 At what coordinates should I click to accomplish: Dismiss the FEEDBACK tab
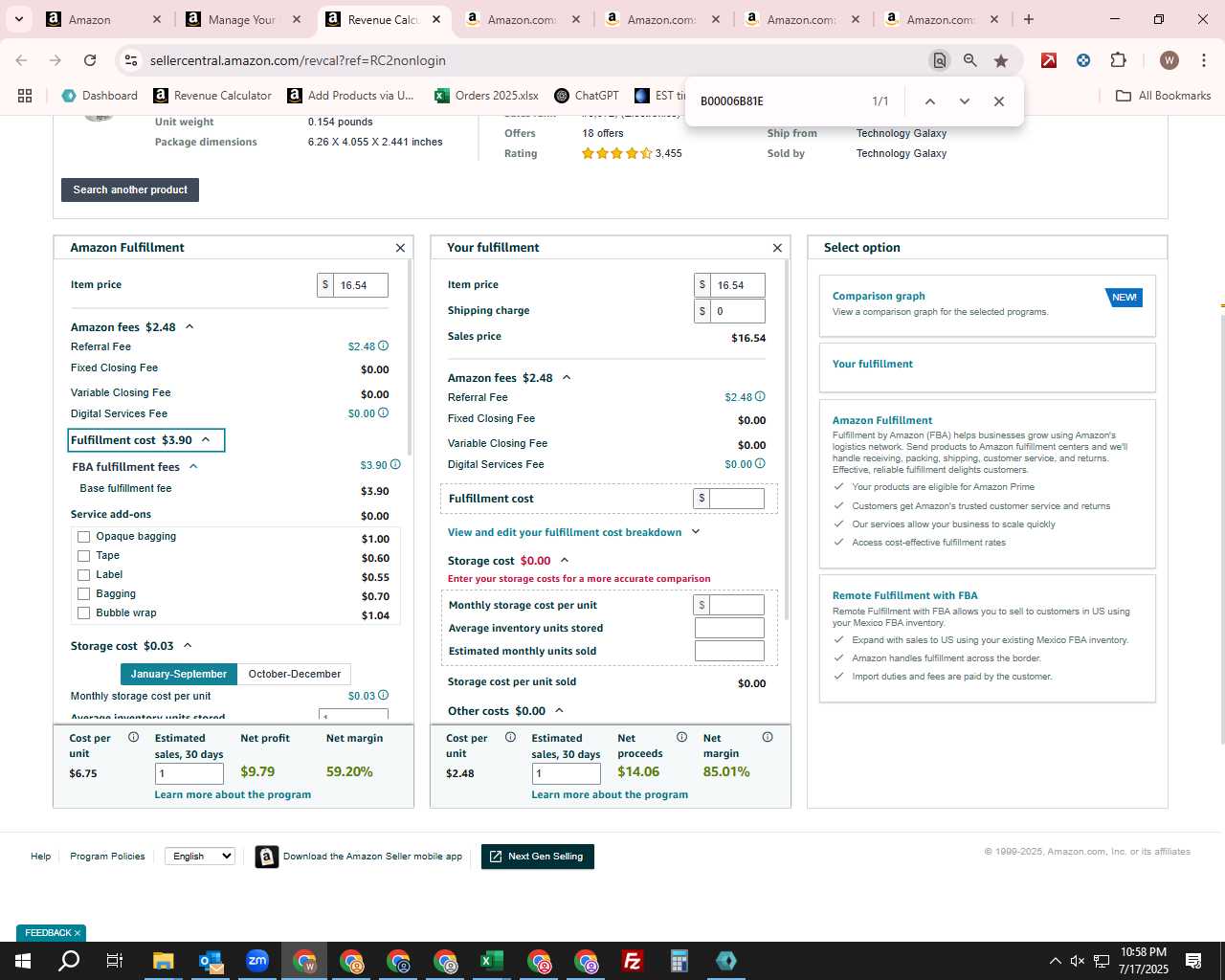coord(78,933)
